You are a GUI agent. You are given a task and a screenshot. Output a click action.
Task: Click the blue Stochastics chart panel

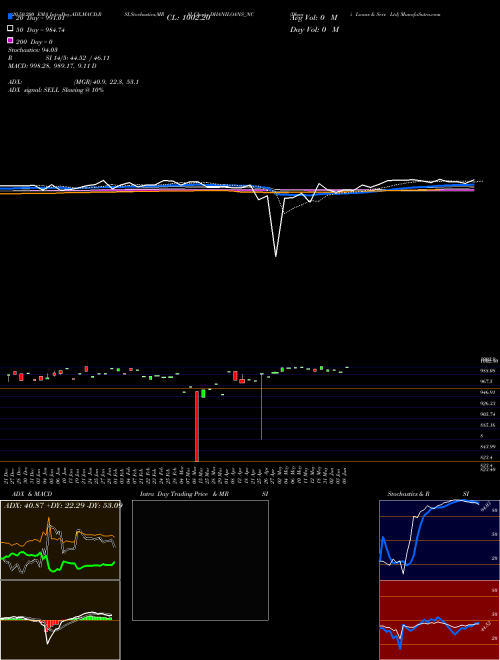click(x=439, y=540)
